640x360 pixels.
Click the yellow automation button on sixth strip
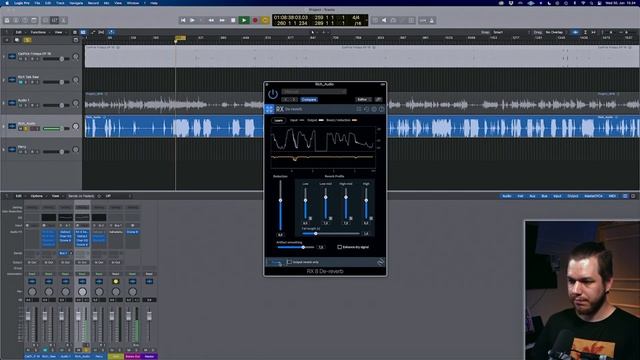(116, 281)
